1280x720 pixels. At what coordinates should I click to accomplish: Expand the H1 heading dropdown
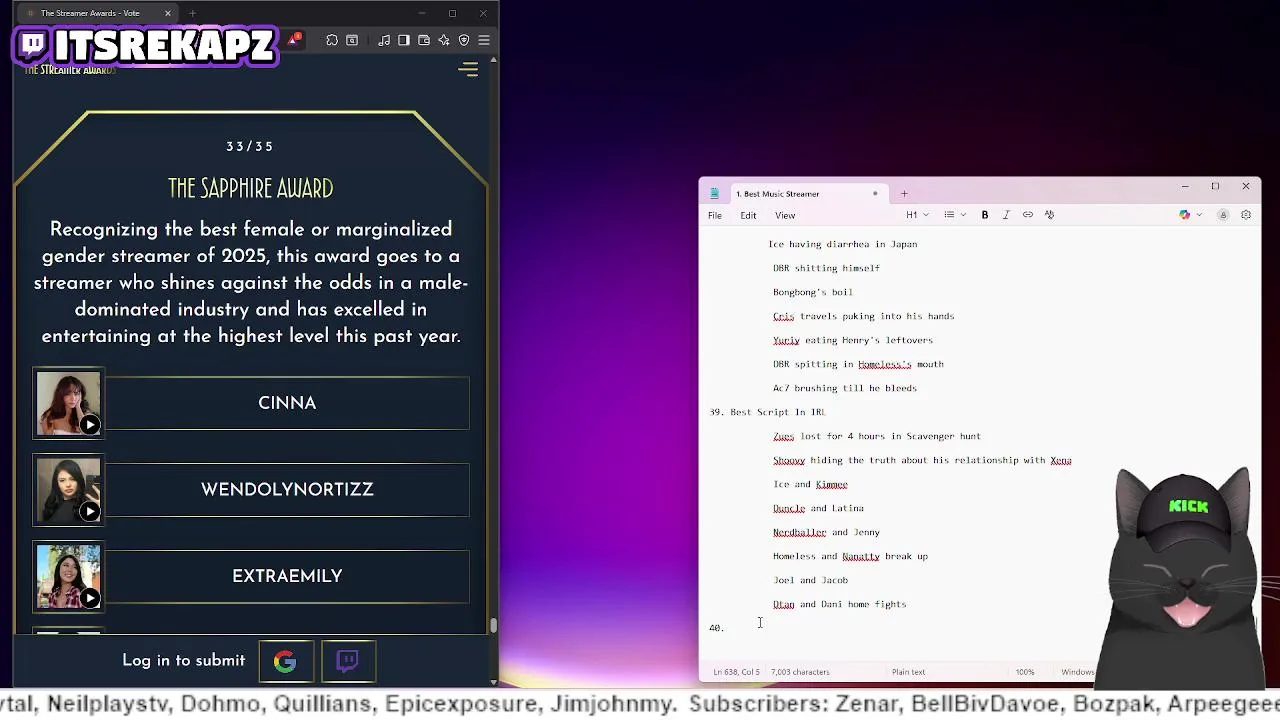pos(917,215)
